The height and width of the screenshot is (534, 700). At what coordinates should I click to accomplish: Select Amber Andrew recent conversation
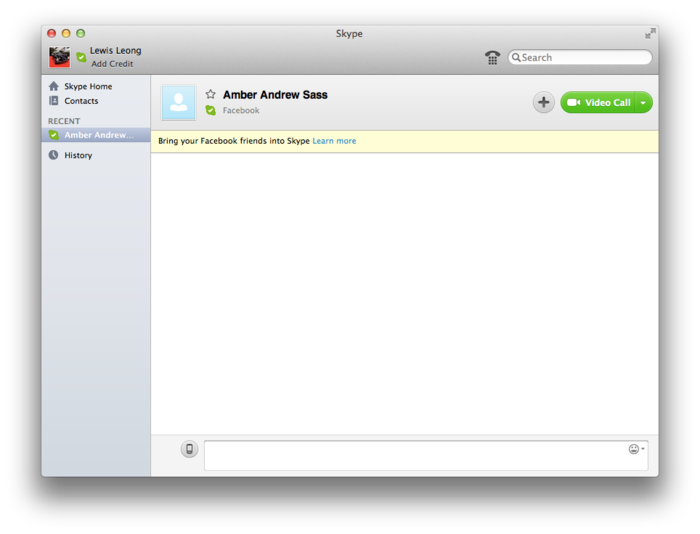[x=96, y=135]
